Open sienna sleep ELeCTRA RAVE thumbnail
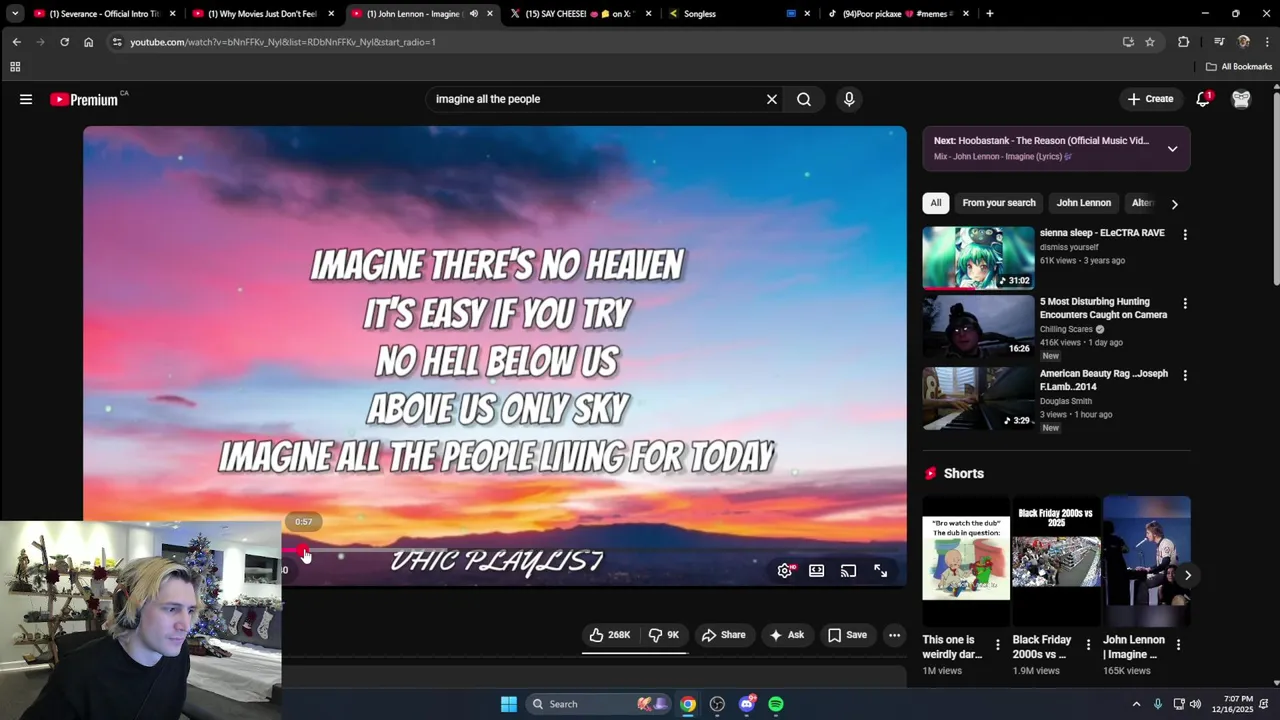The width and height of the screenshot is (1280, 720). pos(978,258)
